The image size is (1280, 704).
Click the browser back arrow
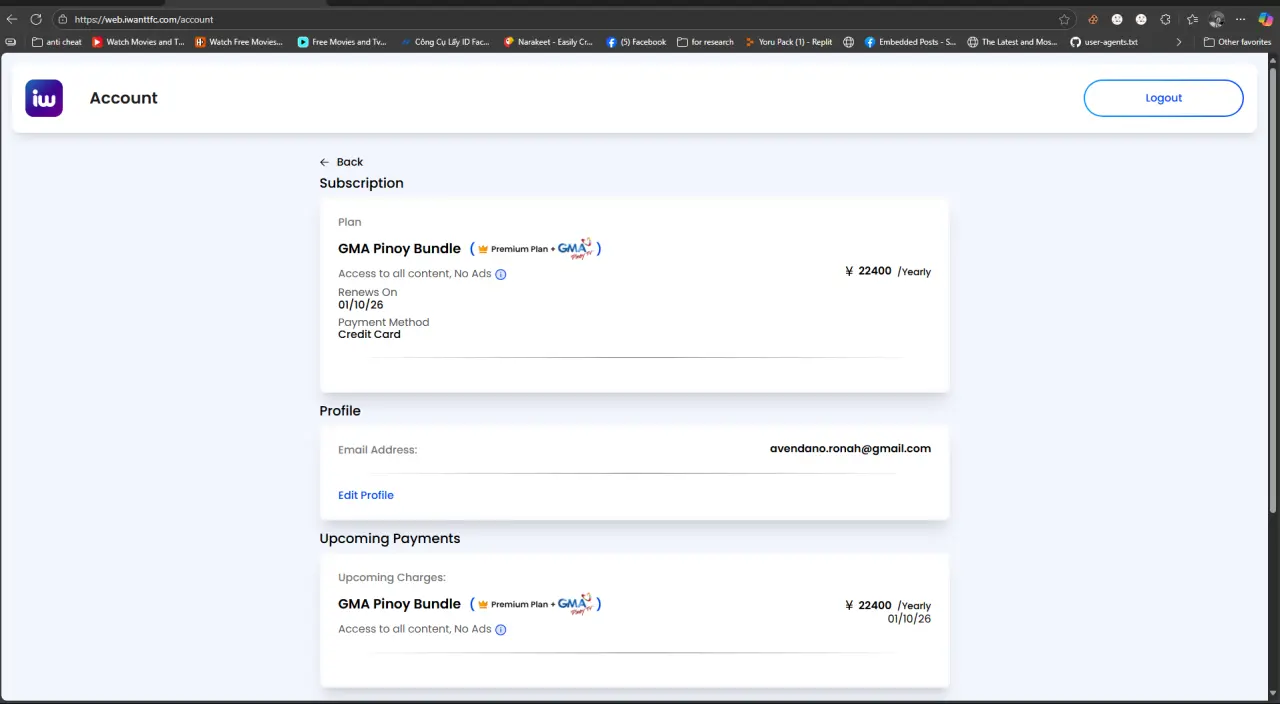click(12, 19)
